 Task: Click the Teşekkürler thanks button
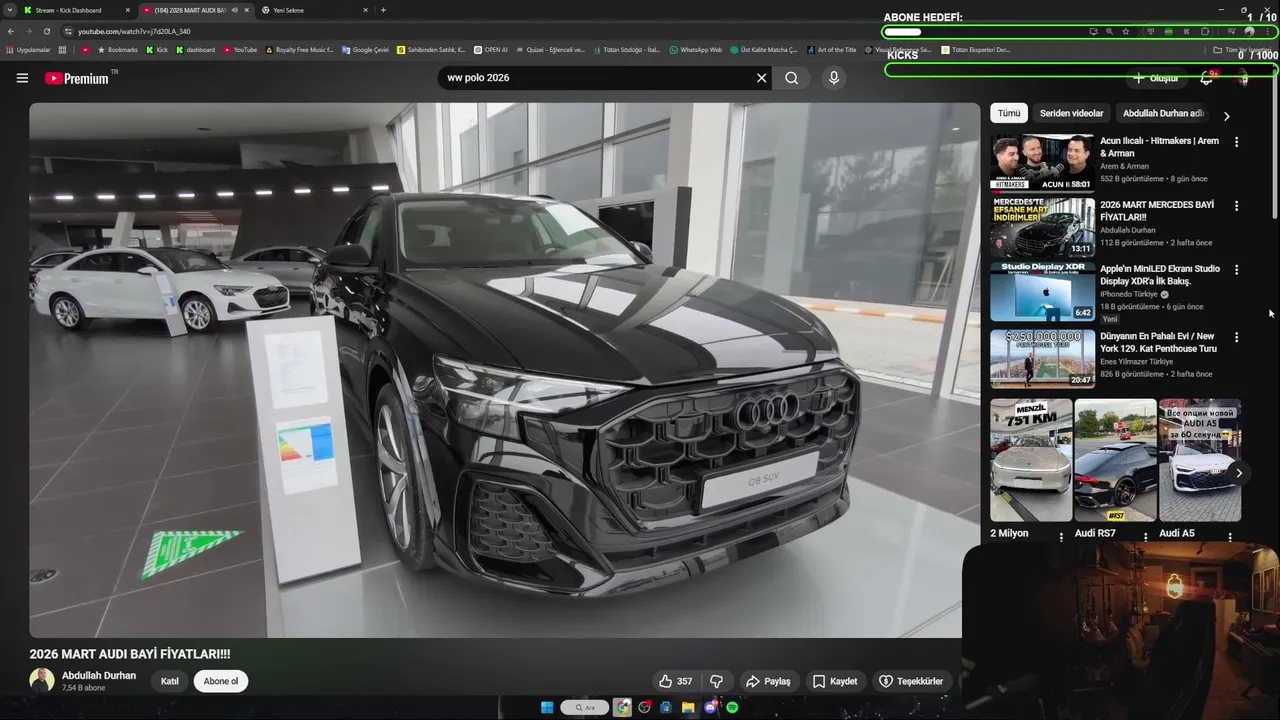[911, 681]
